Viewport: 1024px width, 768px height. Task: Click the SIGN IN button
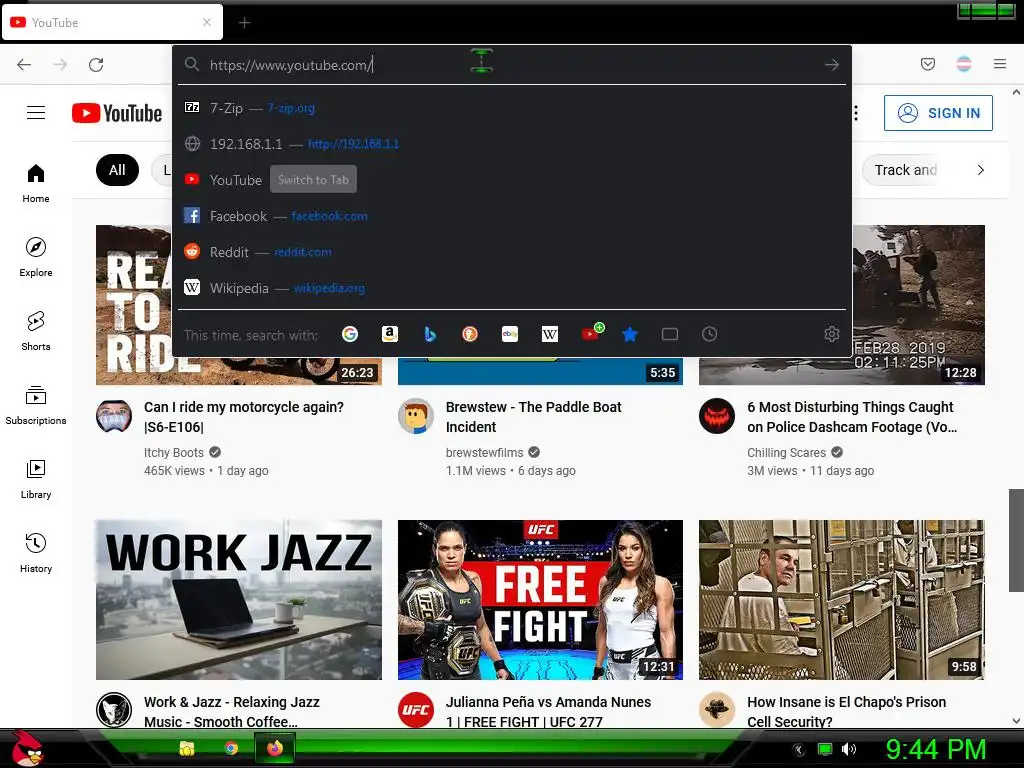pos(938,113)
